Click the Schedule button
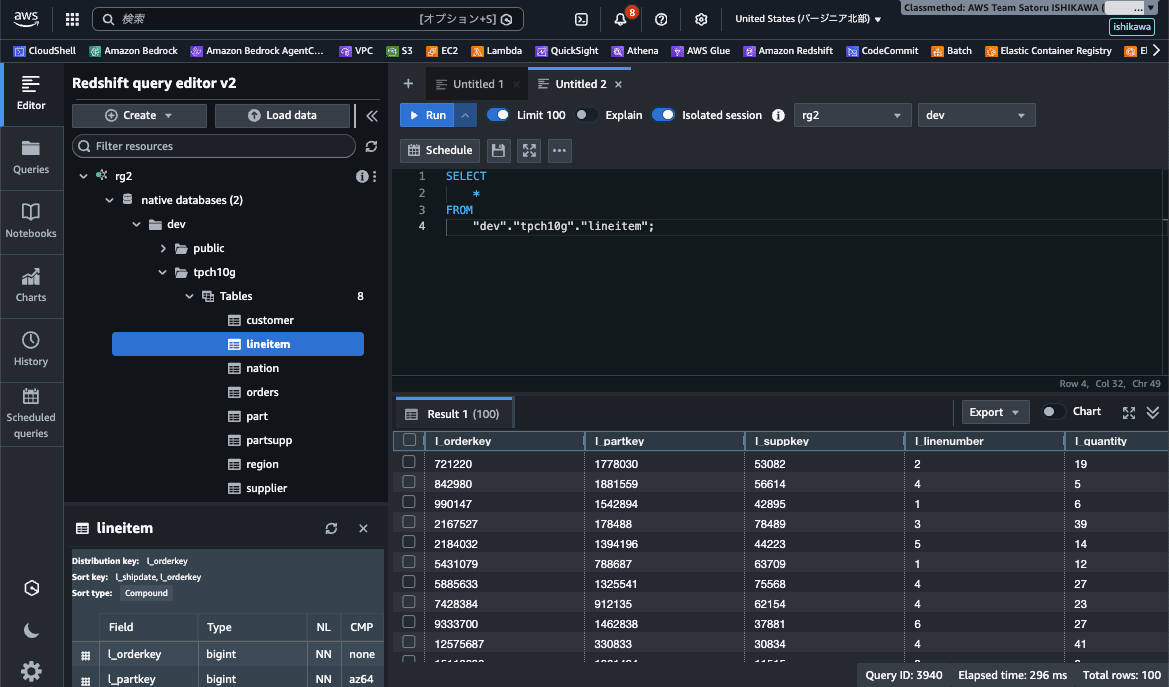1169x687 pixels. 441,151
